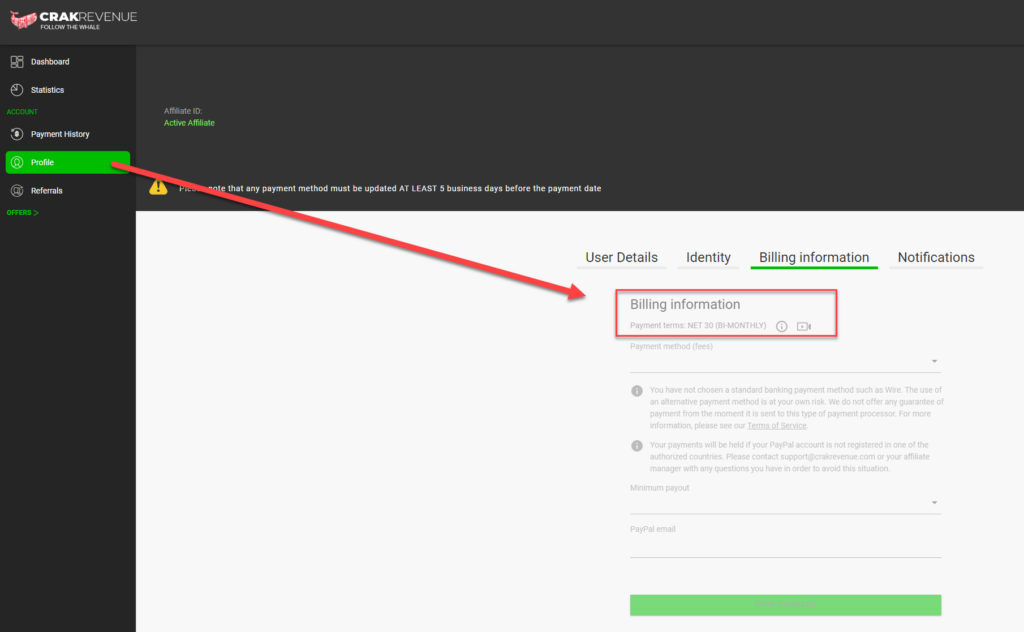Click the info icon on the PayPal countries notice
The width and height of the screenshot is (1024, 632).
click(x=637, y=446)
